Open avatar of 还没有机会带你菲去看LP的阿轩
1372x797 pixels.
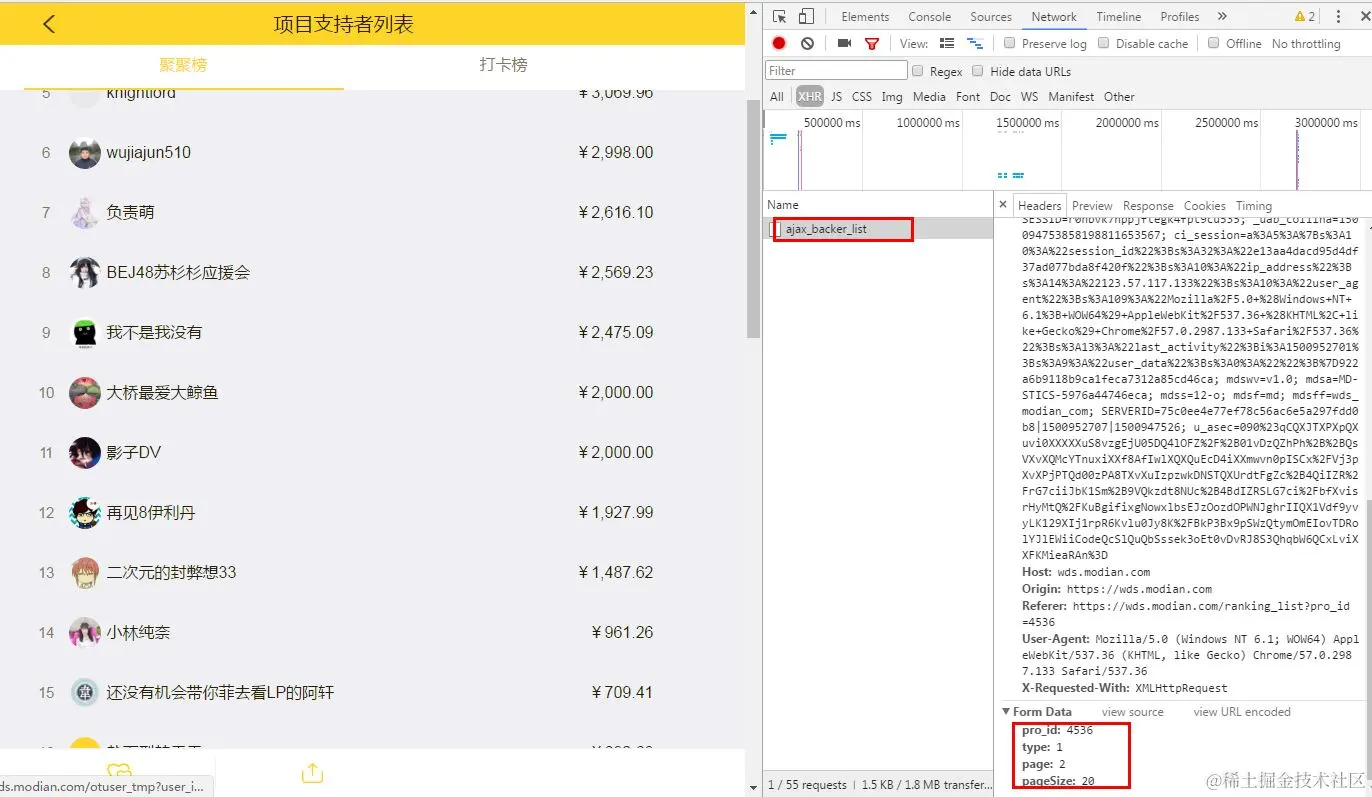(85, 693)
